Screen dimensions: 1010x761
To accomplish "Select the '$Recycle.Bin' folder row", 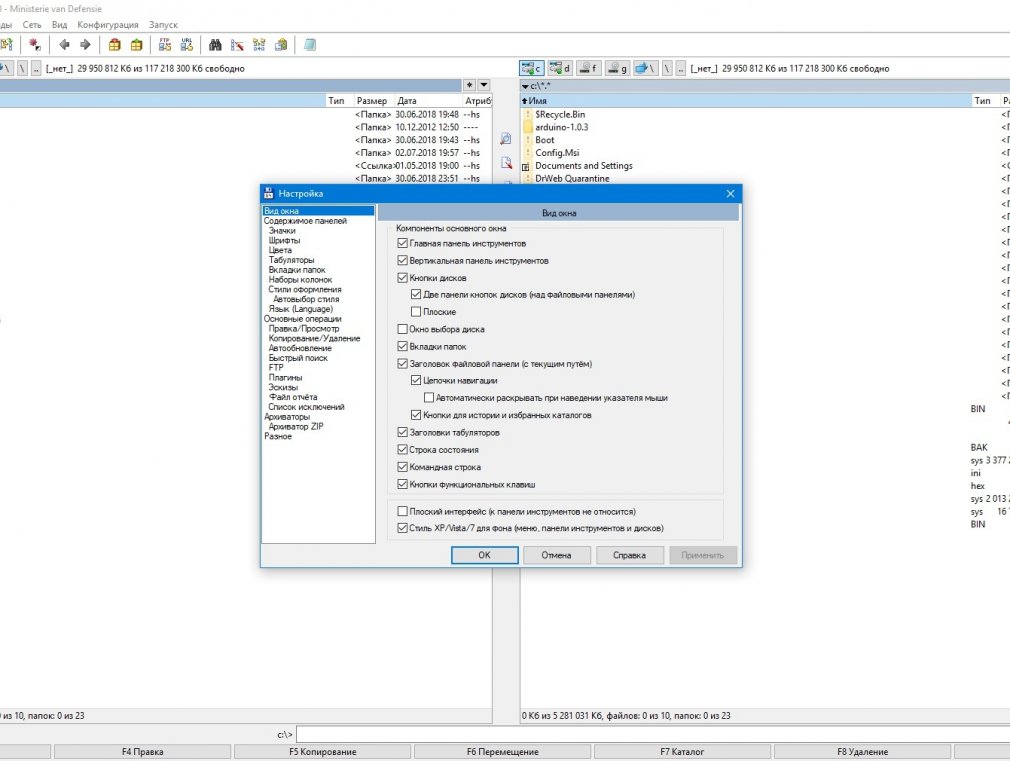I will pos(560,114).
